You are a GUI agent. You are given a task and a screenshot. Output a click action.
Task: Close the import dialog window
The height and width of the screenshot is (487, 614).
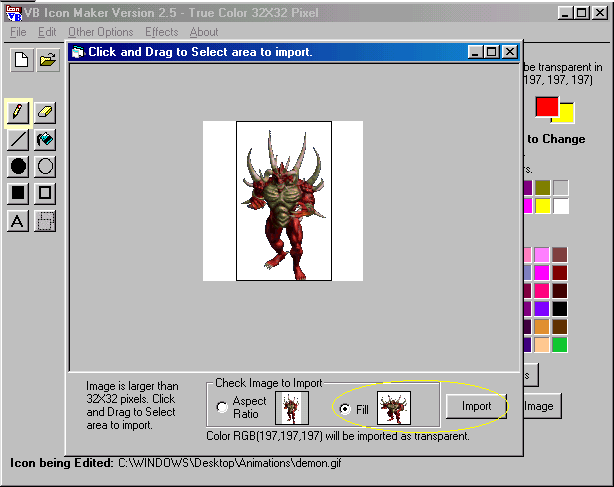pos(510,52)
